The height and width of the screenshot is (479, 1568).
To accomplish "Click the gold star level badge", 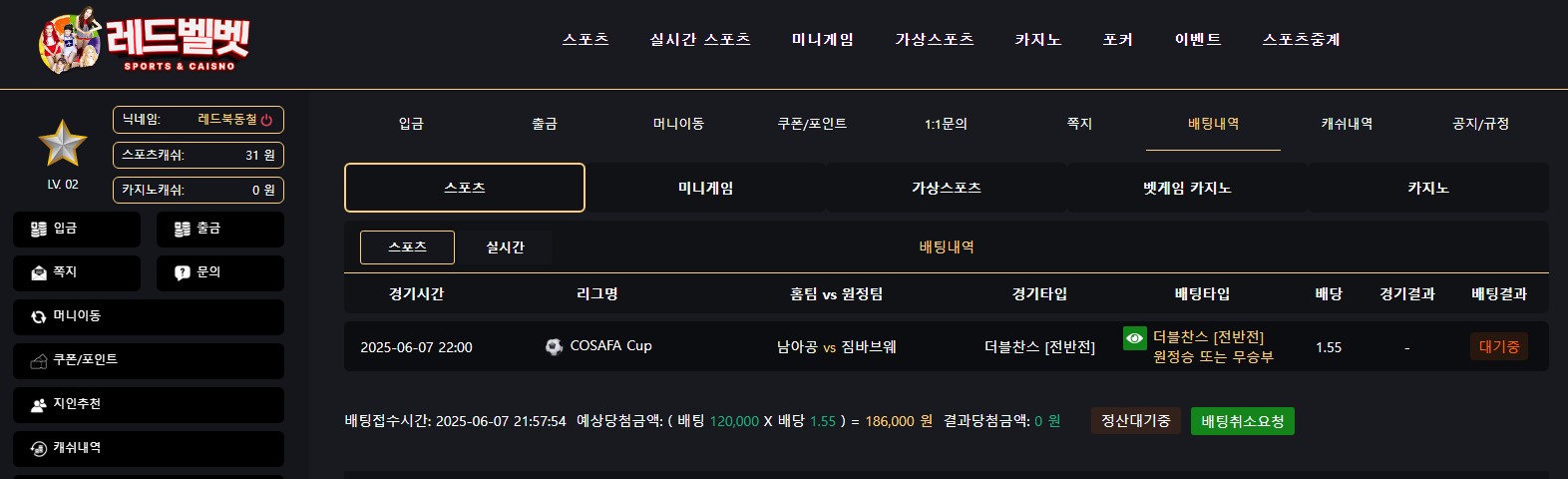I will click(63, 143).
